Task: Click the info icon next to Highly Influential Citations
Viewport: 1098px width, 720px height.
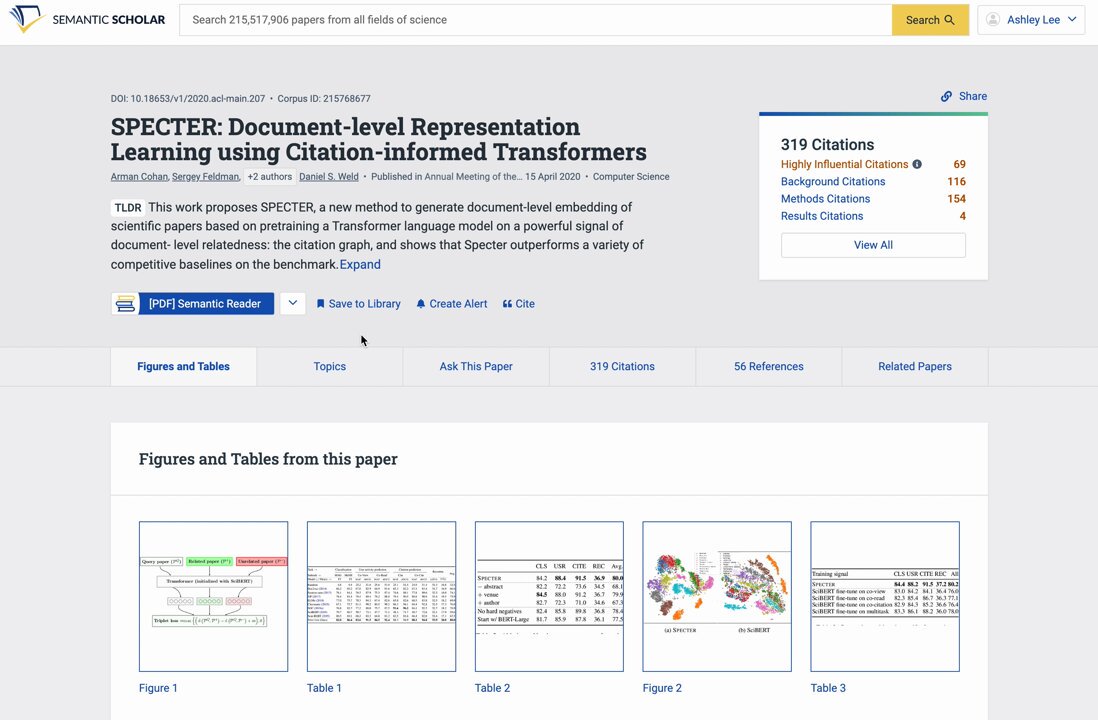Action: pyautogui.click(x=917, y=164)
